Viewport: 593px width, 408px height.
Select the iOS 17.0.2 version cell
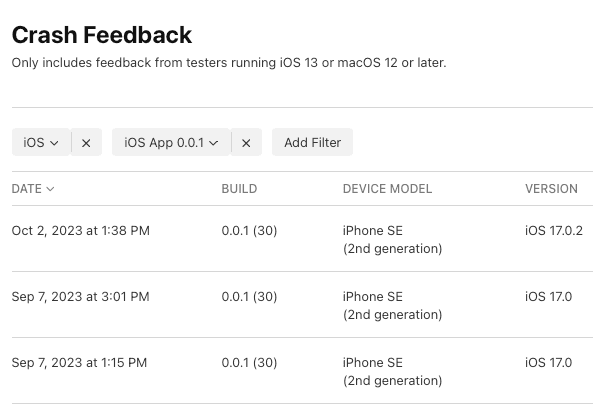554,231
